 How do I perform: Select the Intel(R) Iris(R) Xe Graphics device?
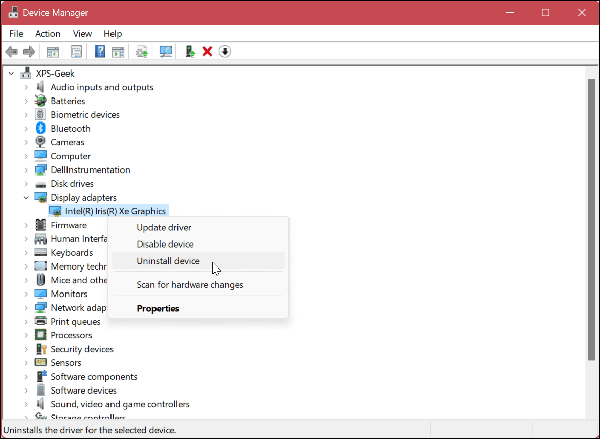pos(115,211)
